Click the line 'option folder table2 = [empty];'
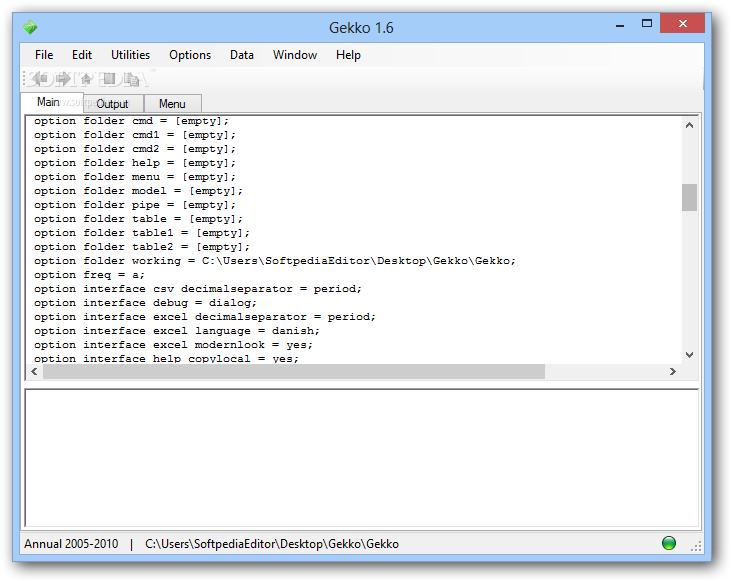 [141, 247]
